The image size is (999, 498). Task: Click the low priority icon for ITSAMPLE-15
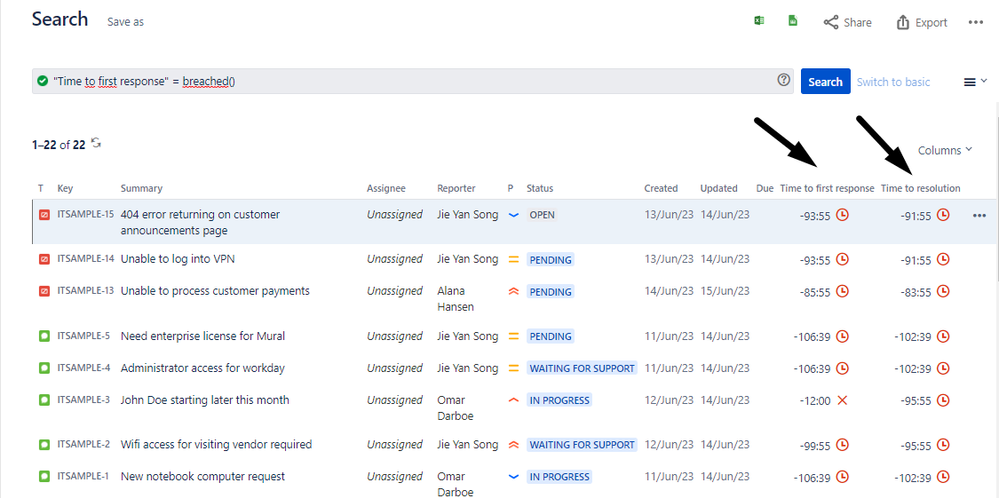click(x=514, y=215)
